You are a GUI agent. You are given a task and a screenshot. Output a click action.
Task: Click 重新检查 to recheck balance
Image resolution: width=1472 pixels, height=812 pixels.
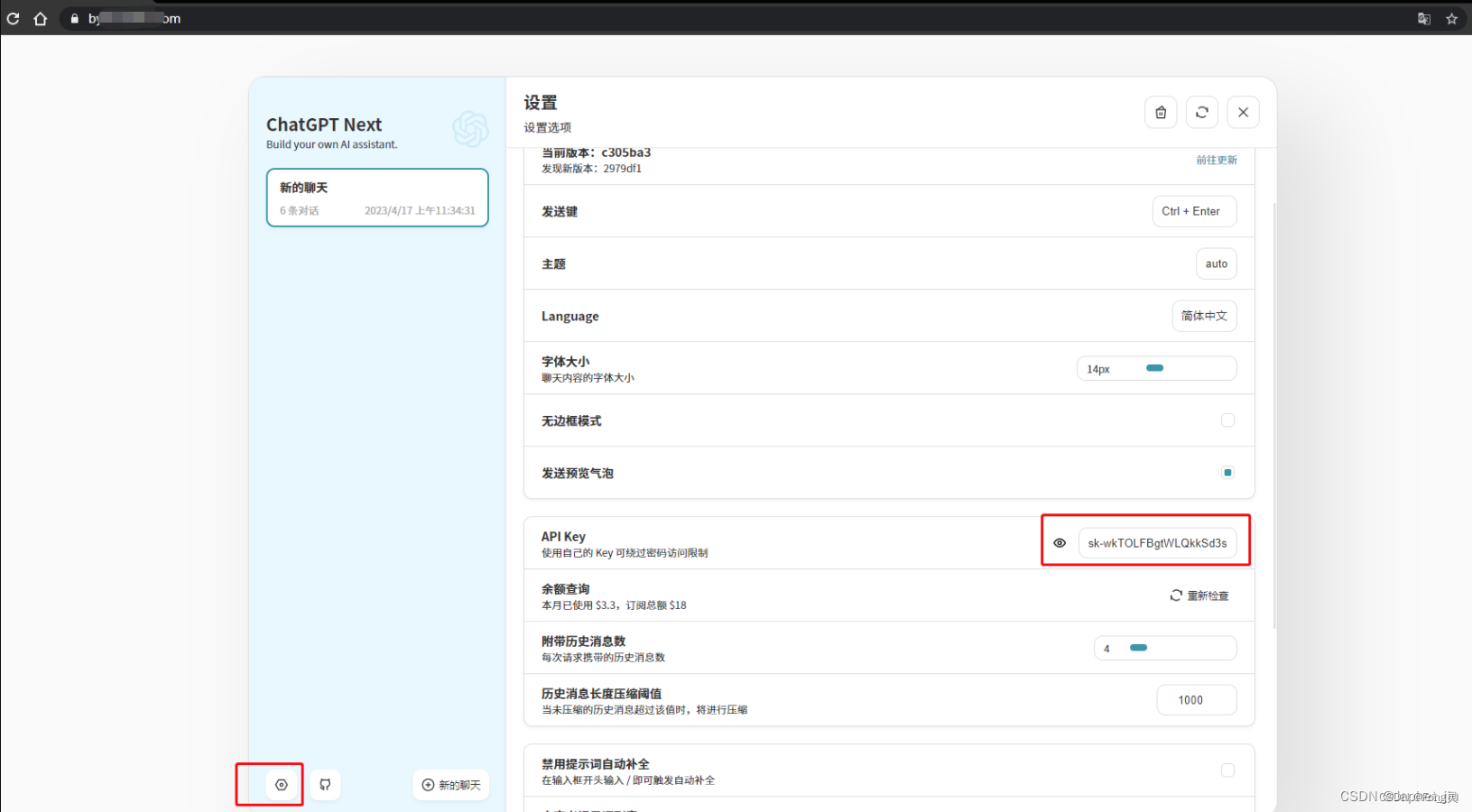pos(1199,595)
